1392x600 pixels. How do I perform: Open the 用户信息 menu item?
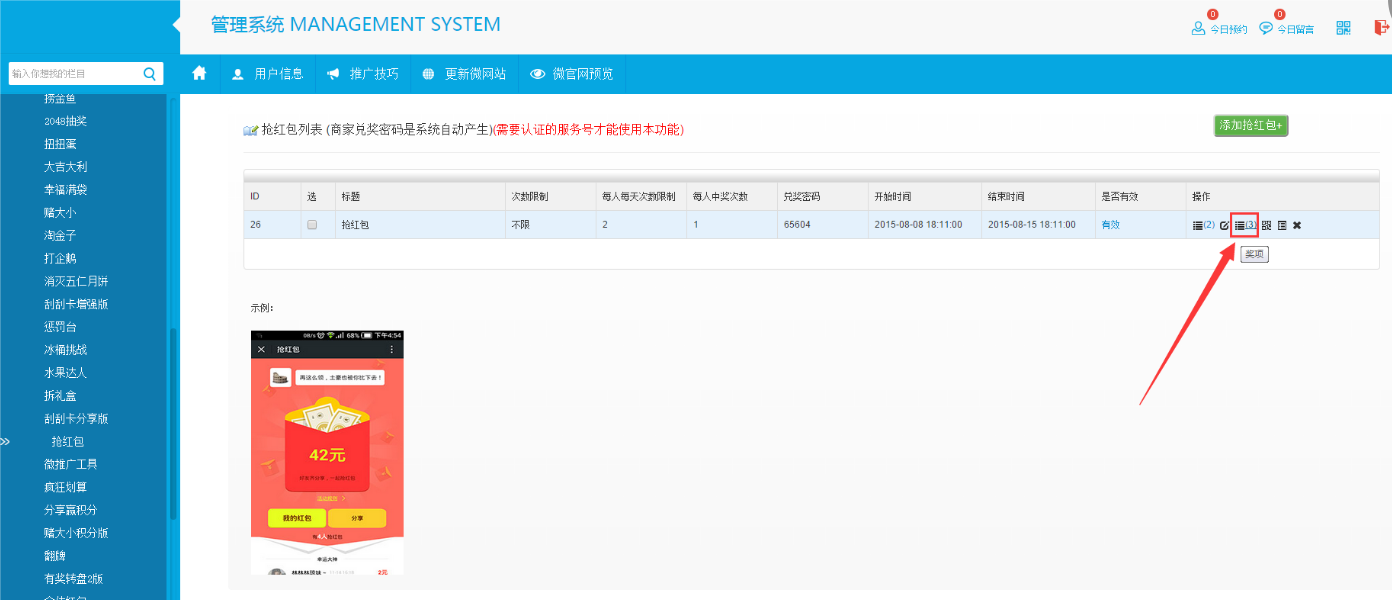(267, 73)
